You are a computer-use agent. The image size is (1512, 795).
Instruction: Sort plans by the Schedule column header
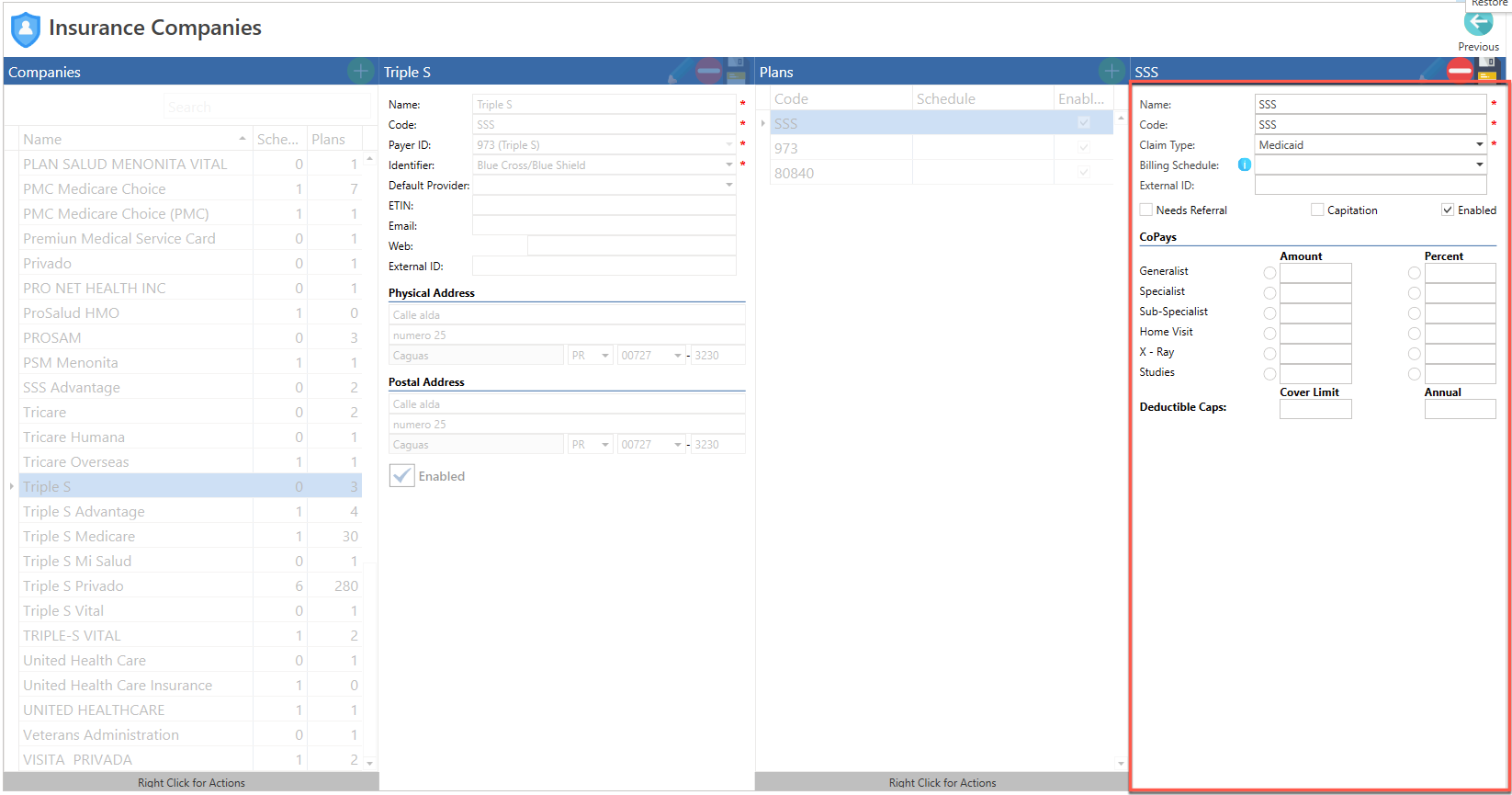[983, 98]
